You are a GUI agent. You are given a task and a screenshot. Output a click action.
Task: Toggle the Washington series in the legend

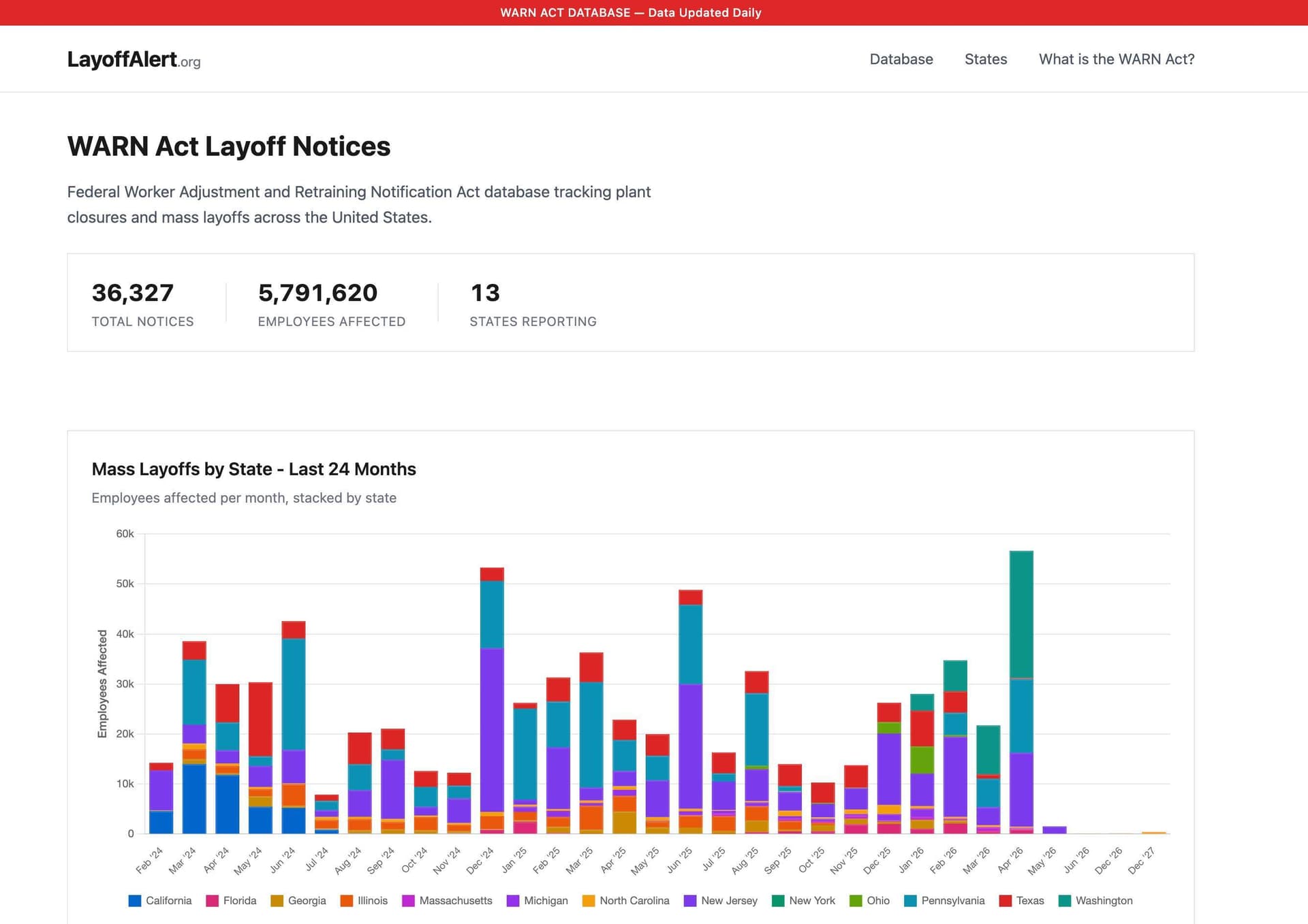coord(1103,900)
